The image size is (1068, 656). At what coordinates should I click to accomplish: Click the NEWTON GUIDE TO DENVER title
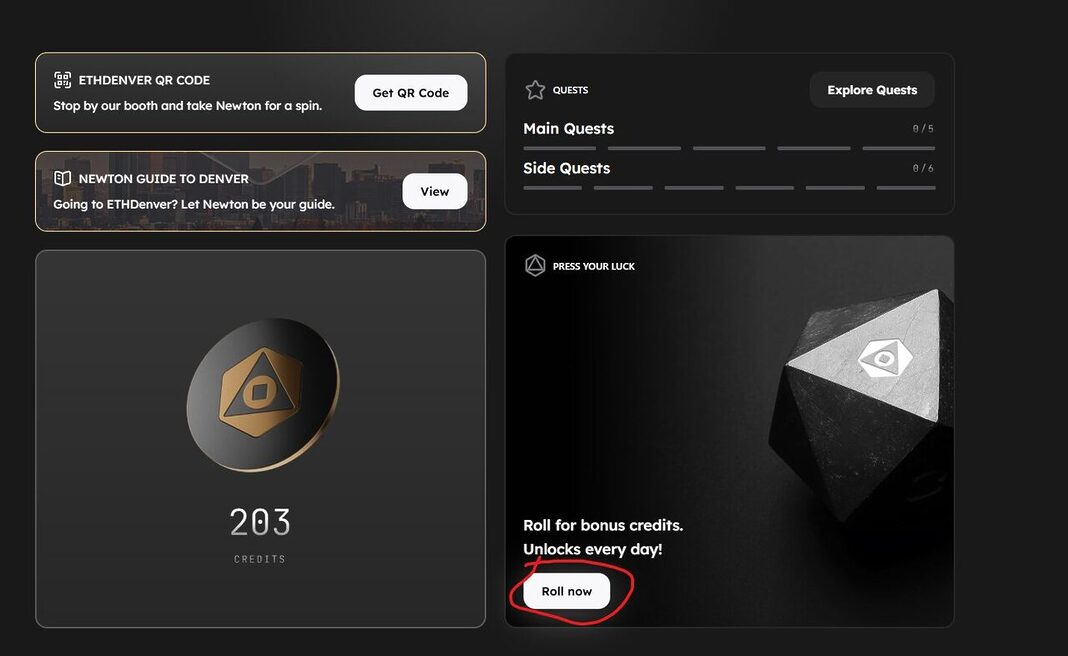click(x=163, y=178)
